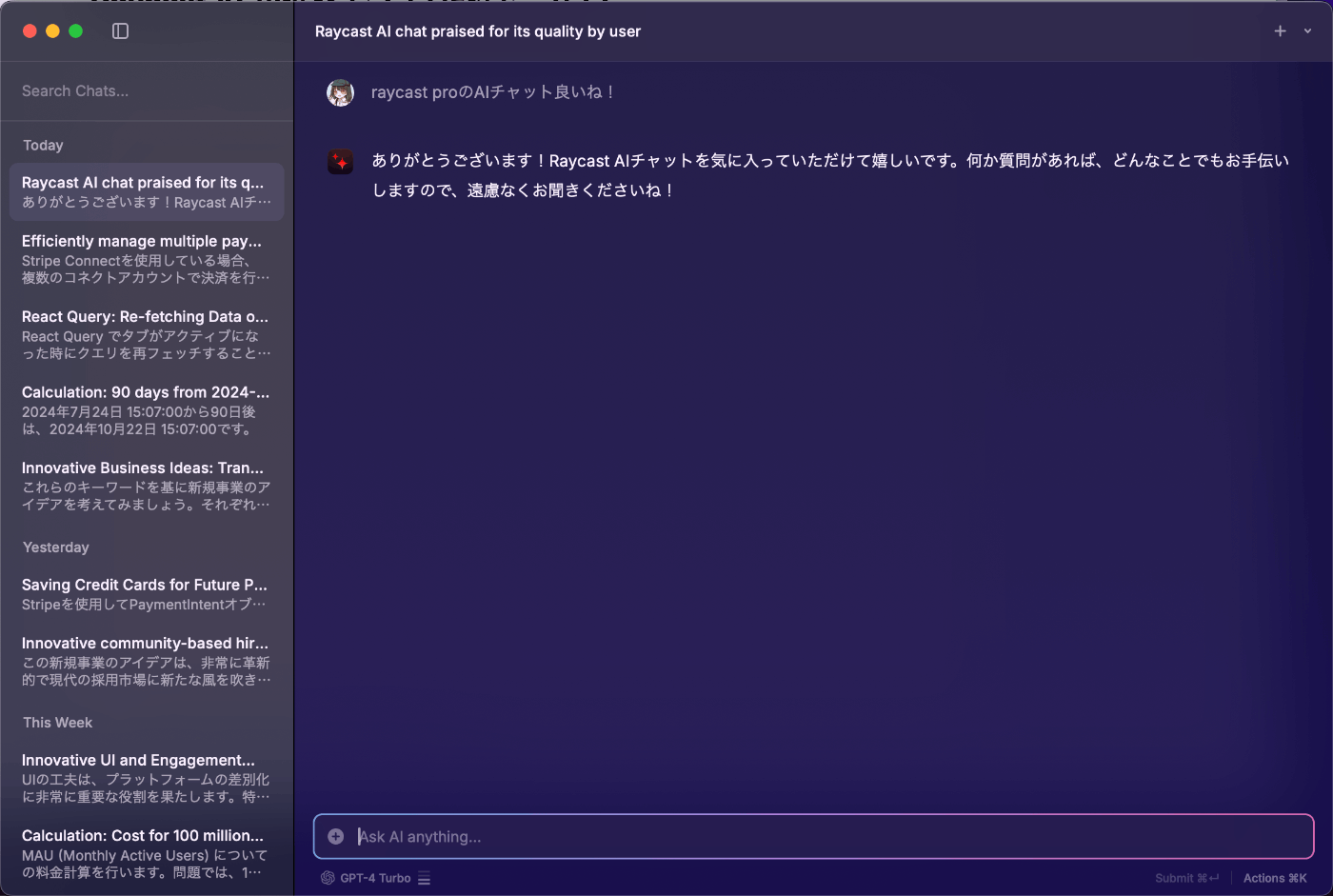This screenshot has width=1333, height=896.
Task: Open Saving Credit Cards for Future chat
Action: pos(147,594)
